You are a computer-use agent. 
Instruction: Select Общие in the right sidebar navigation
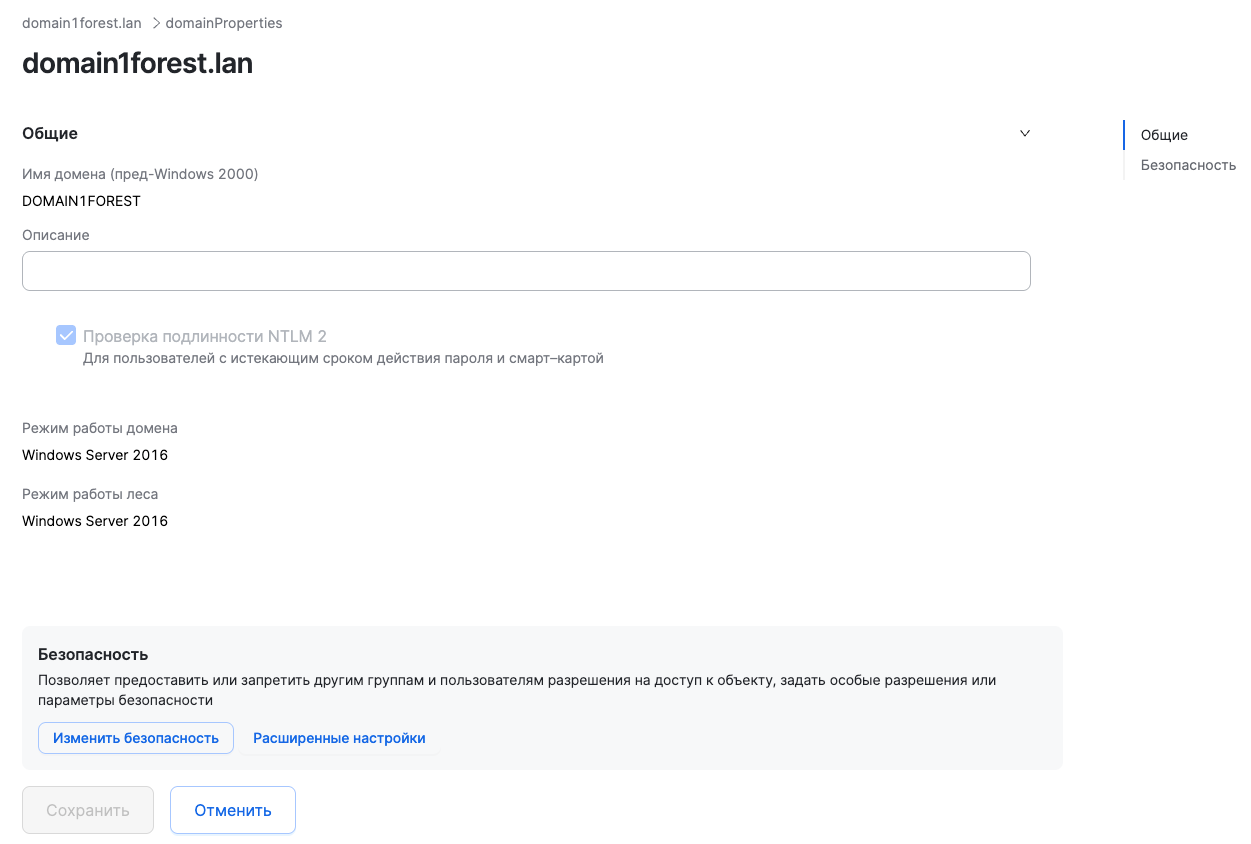pos(1166,134)
